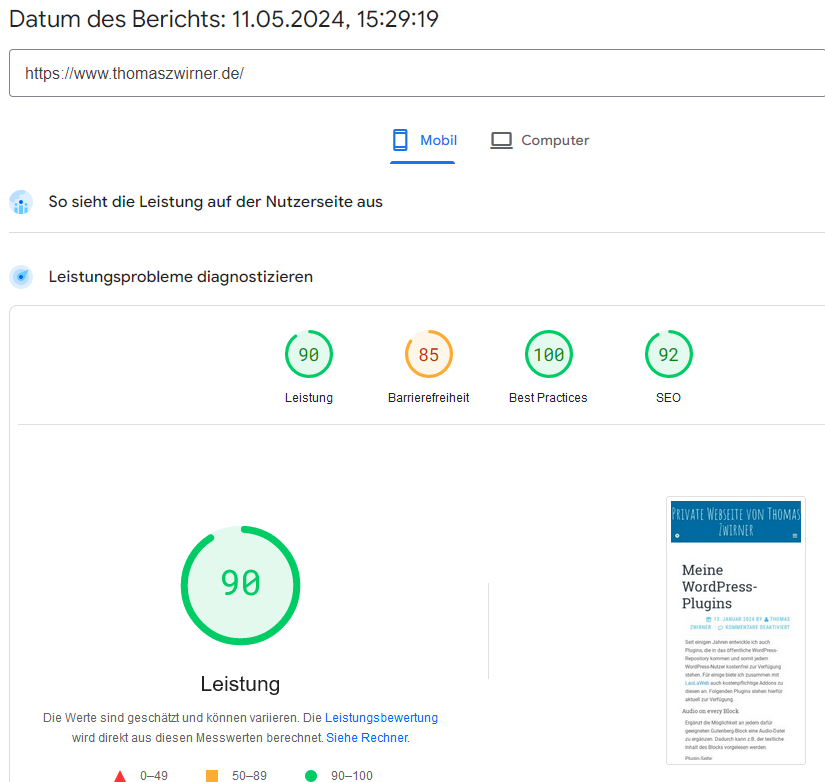Click the icon beside 'Leistungsprobleme diagnostizieren'

(21, 277)
